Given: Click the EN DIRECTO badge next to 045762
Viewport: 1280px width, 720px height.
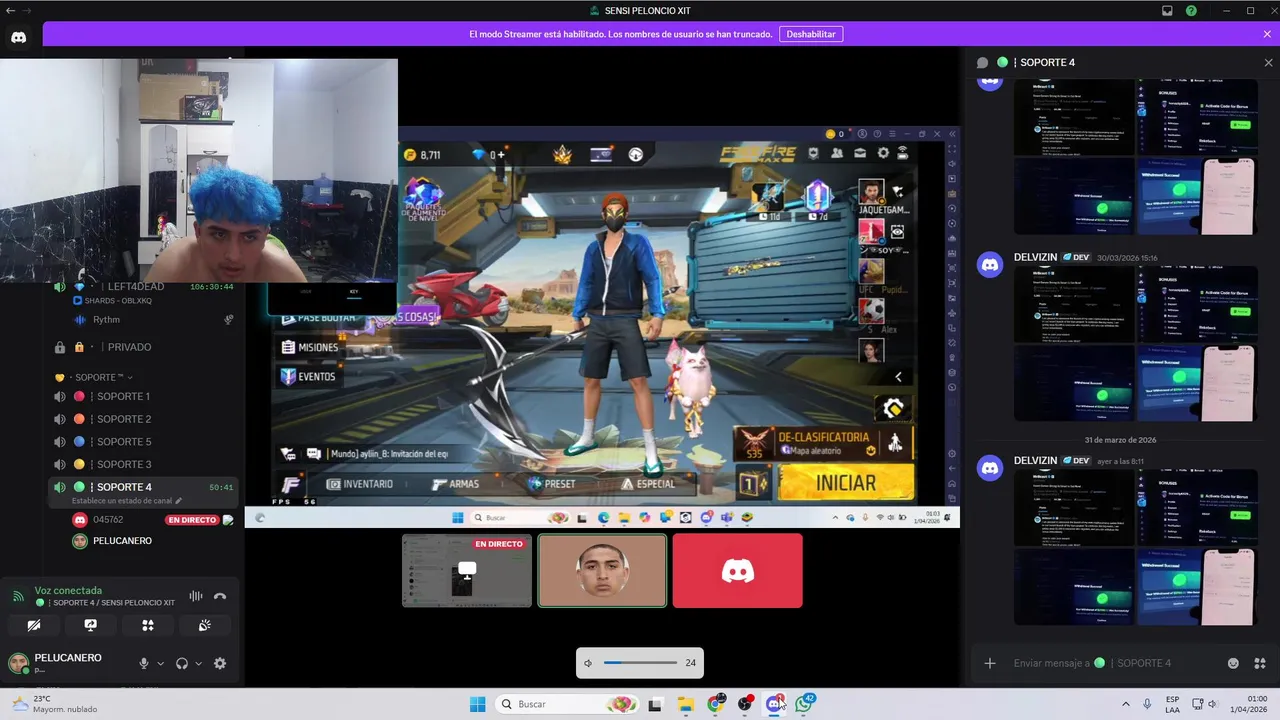Looking at the screenshot, I should (192, 520).
